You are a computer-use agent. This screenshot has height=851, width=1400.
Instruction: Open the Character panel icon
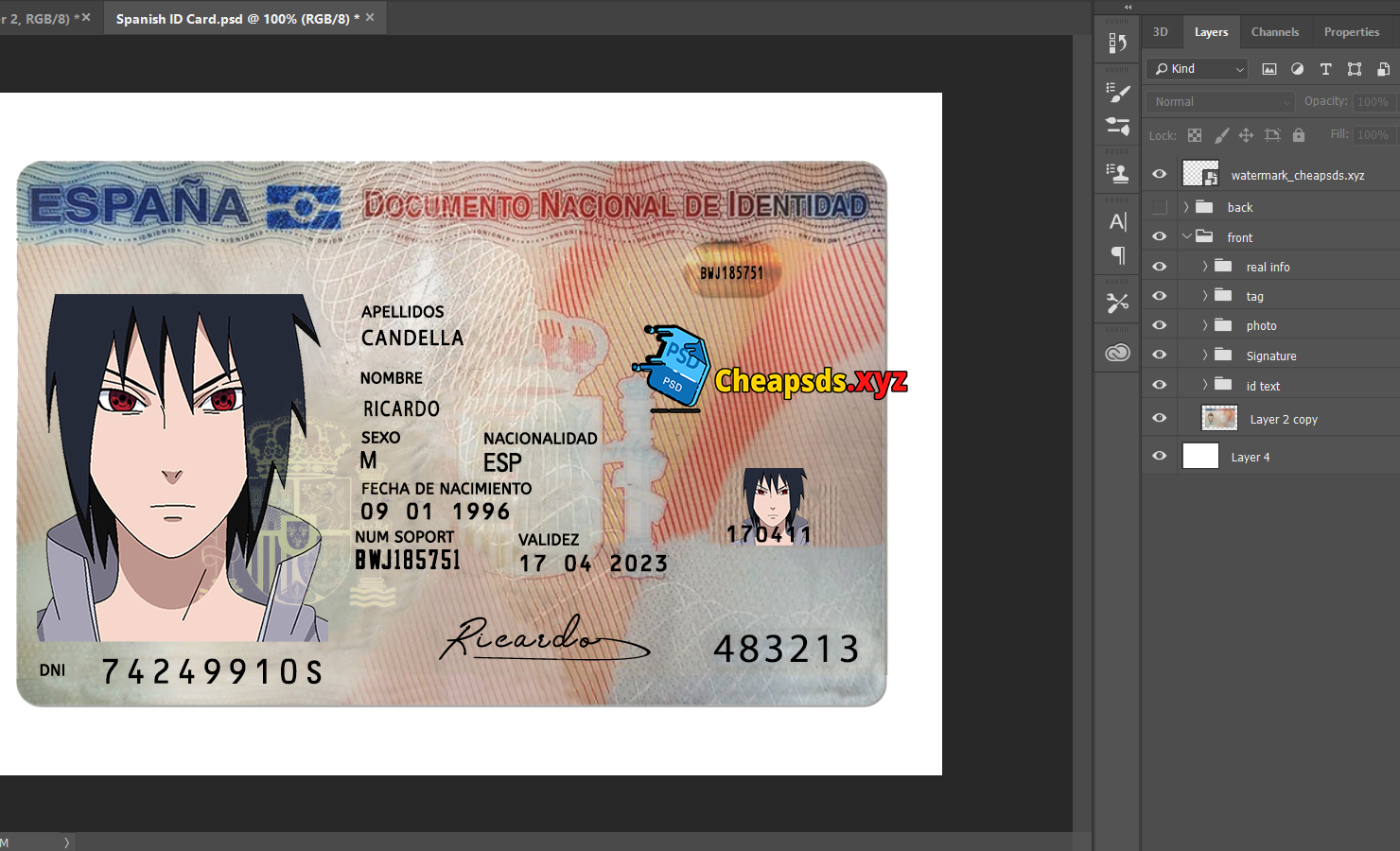point(1117,221)
